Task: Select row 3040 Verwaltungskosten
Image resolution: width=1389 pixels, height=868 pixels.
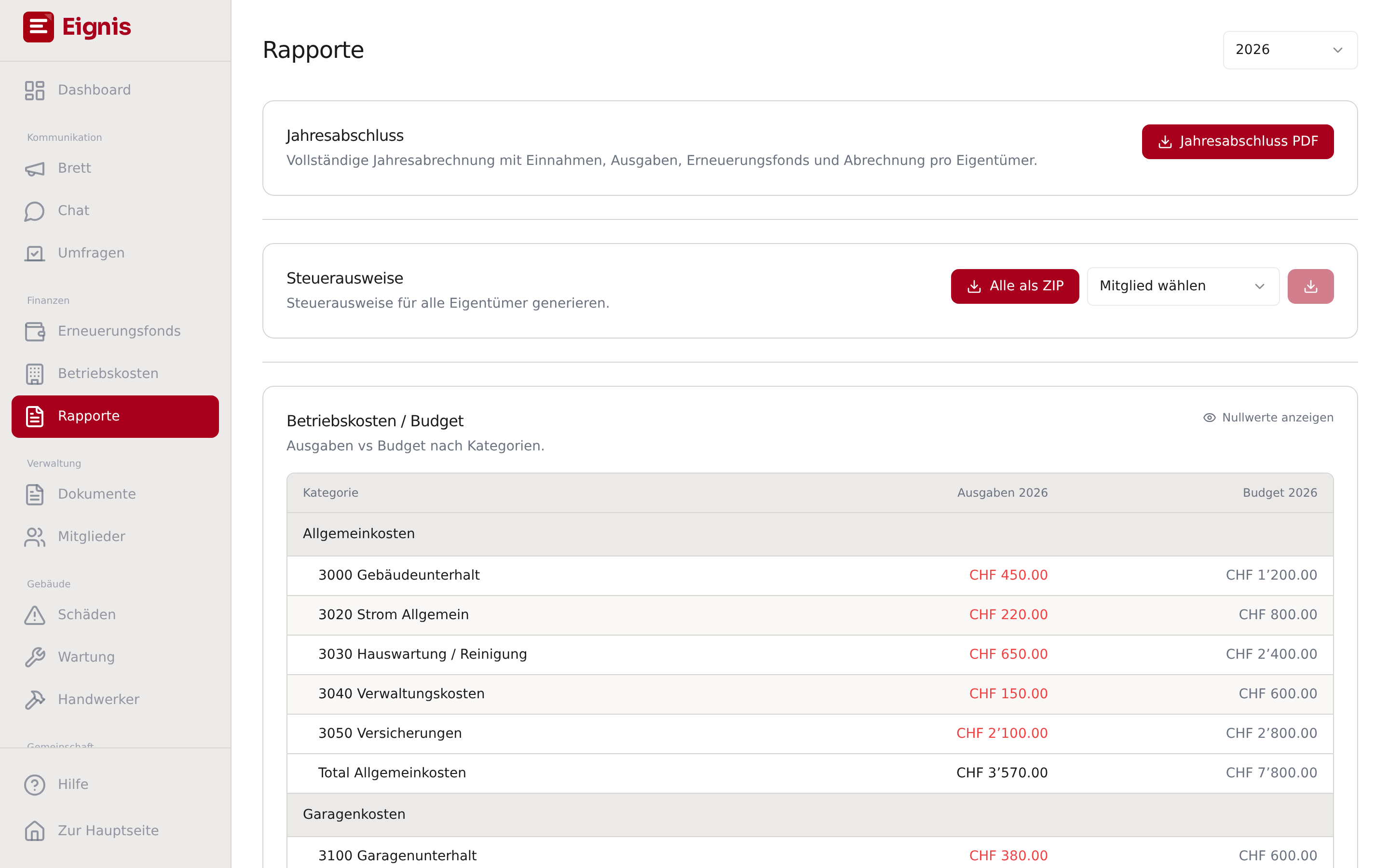Action: [810, 694]
